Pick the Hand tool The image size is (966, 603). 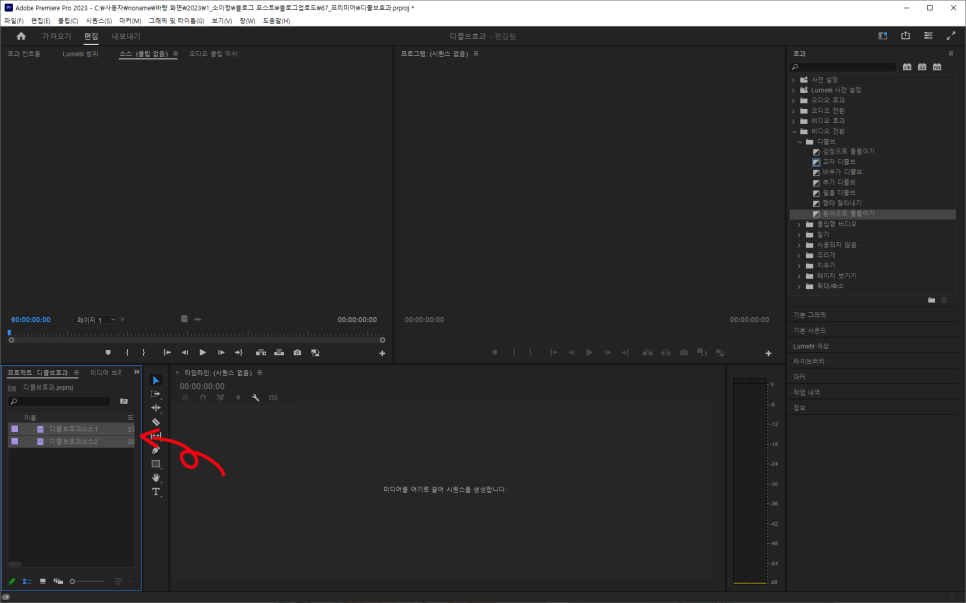[155, 478]
